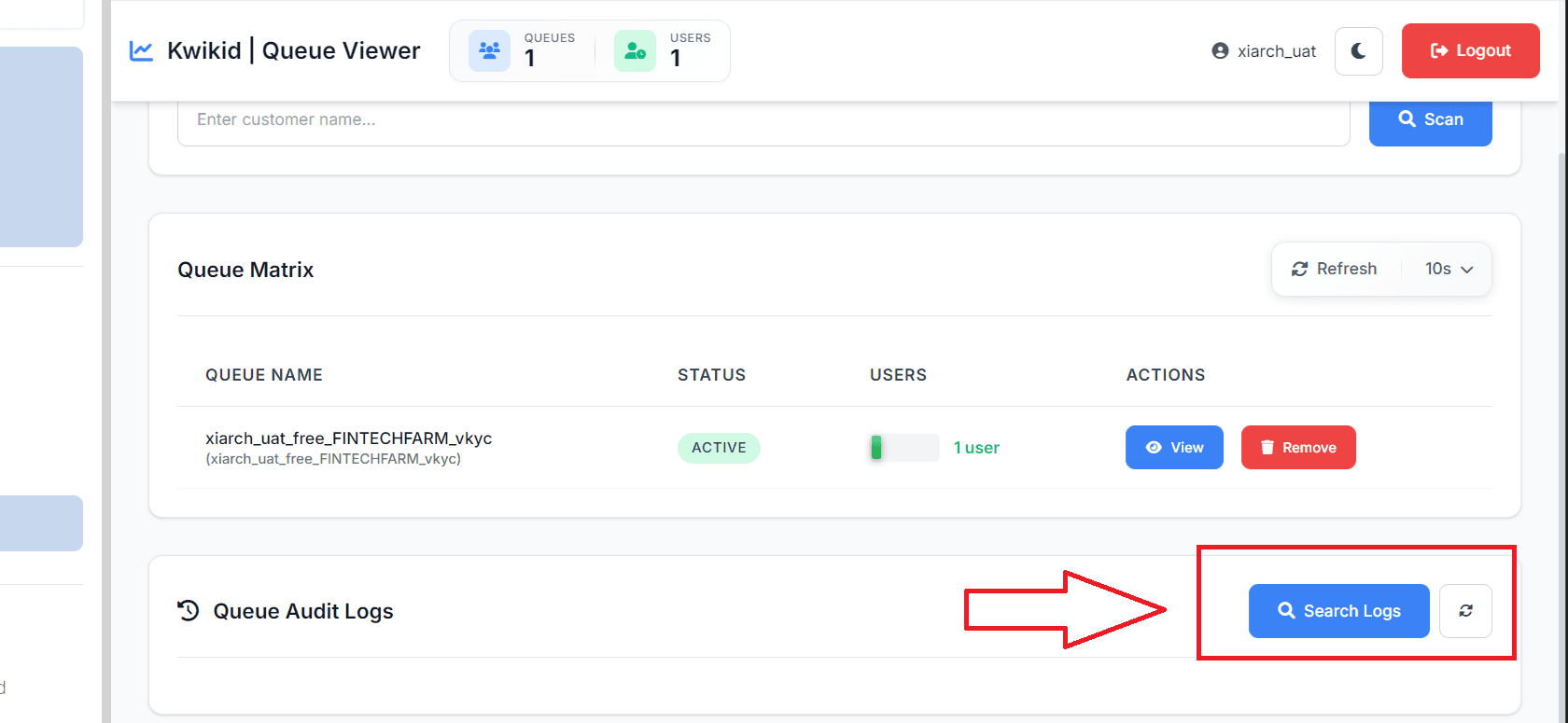Refresh the Queue Matrix
This screenshot has width=1568, height=723.
pos(1334,269)
